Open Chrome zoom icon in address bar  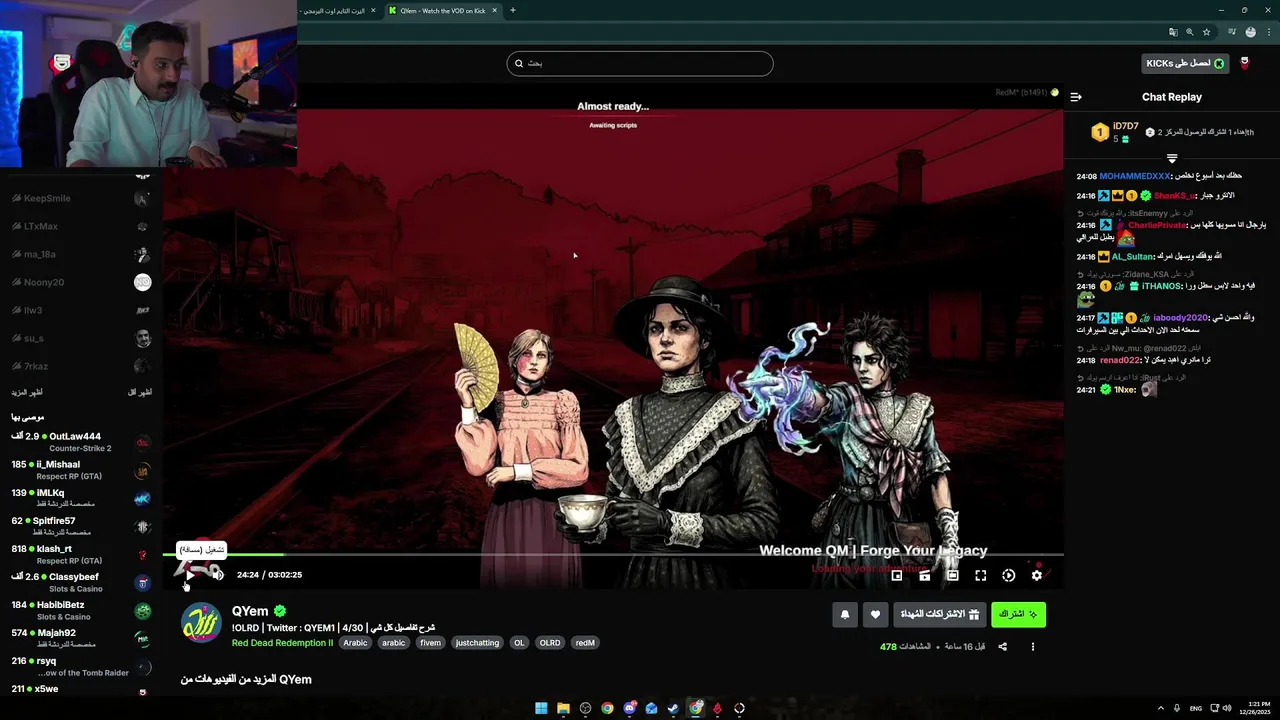pos(1190,32)
